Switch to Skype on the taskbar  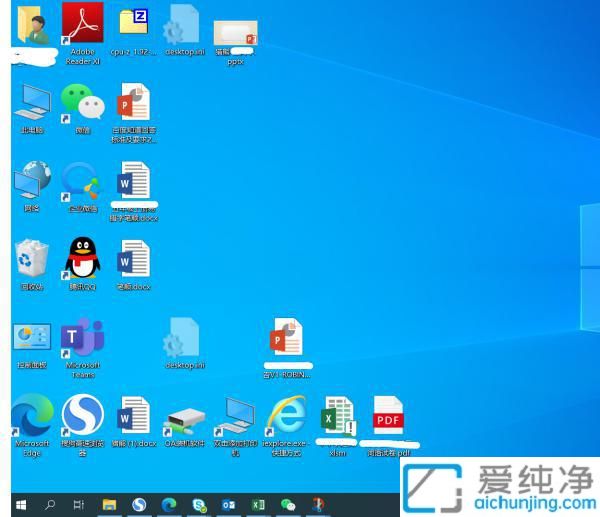199,505
